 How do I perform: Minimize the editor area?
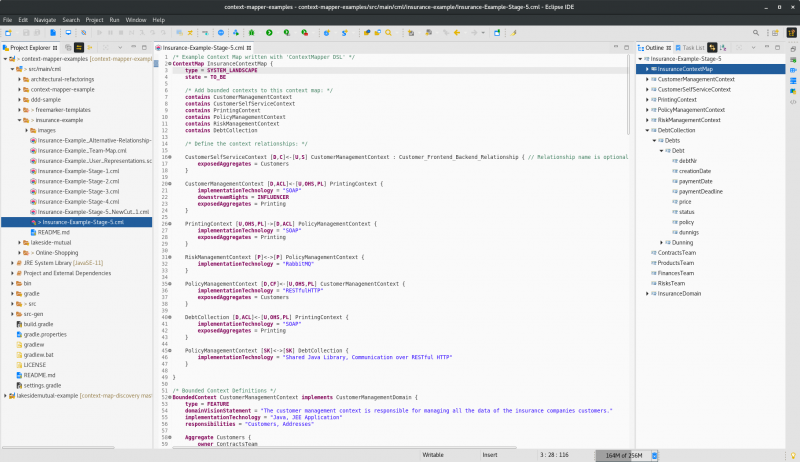(x=616, y=47)
